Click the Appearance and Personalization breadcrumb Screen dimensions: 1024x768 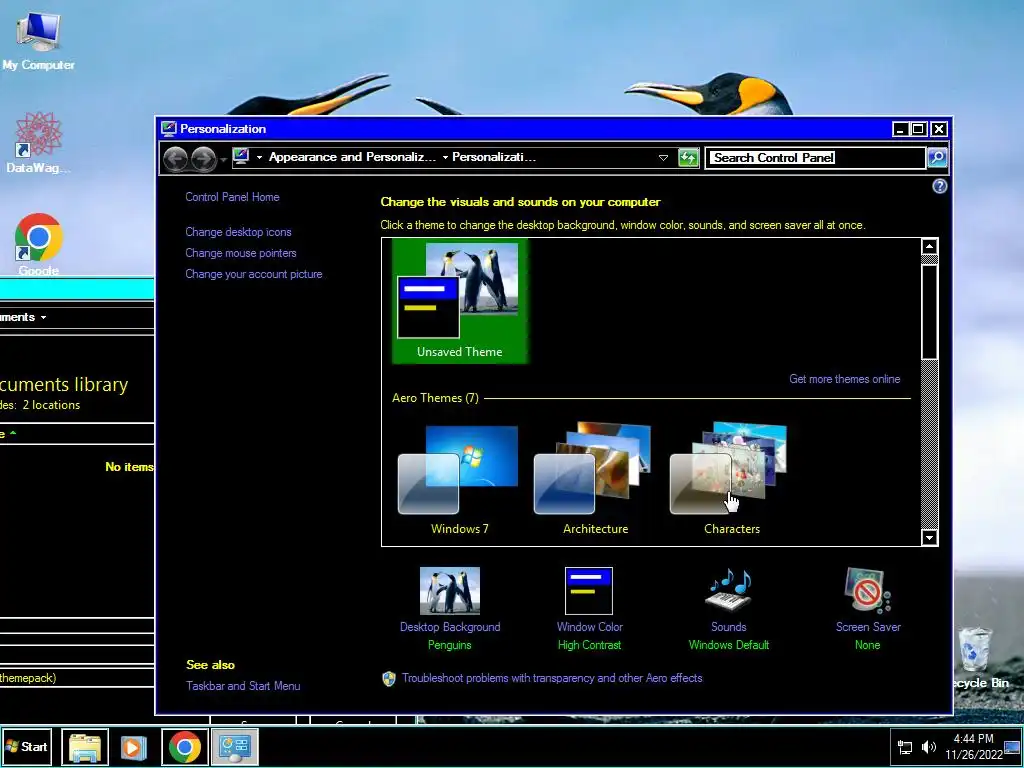coord(352,157)
